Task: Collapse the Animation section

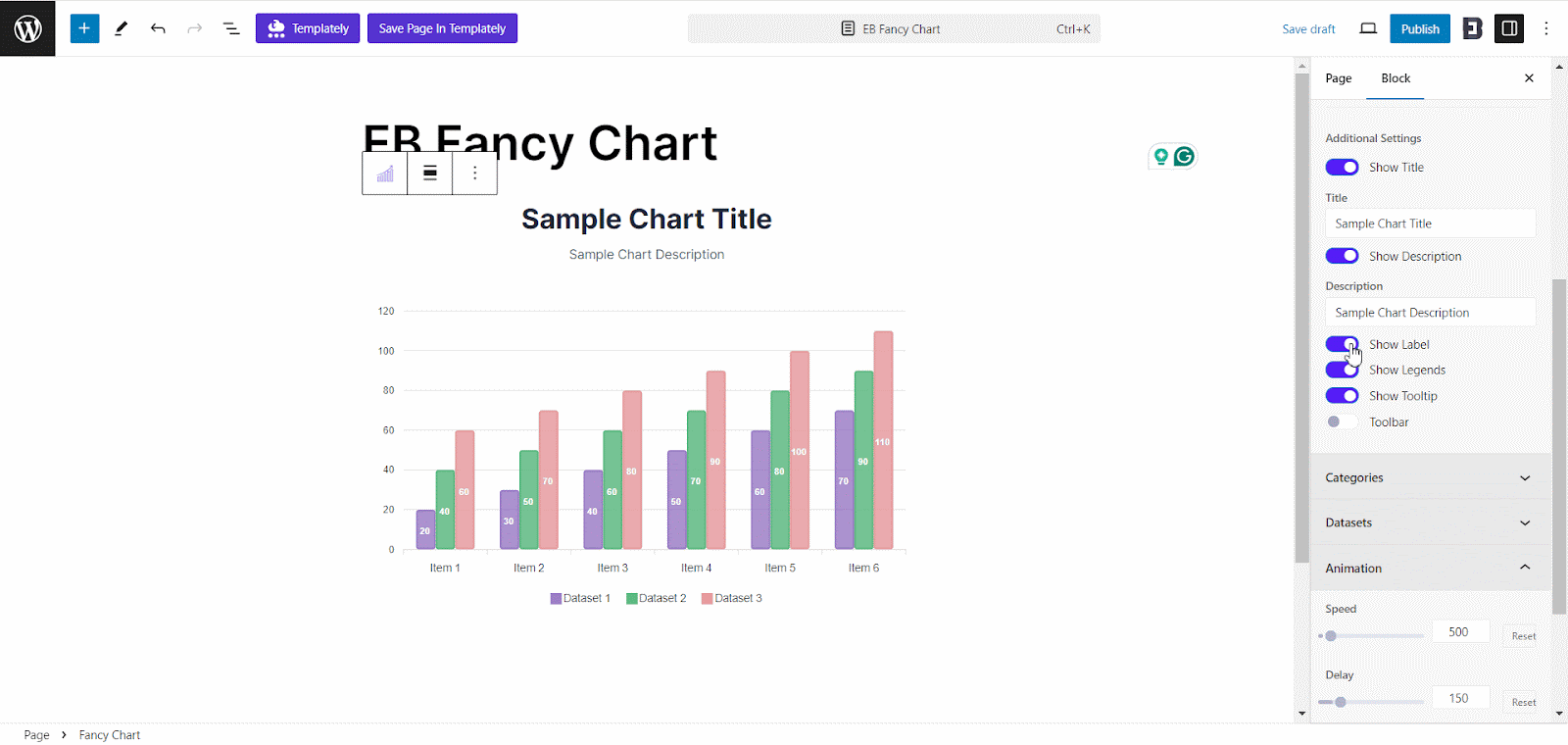Action: pos(1428,568)
